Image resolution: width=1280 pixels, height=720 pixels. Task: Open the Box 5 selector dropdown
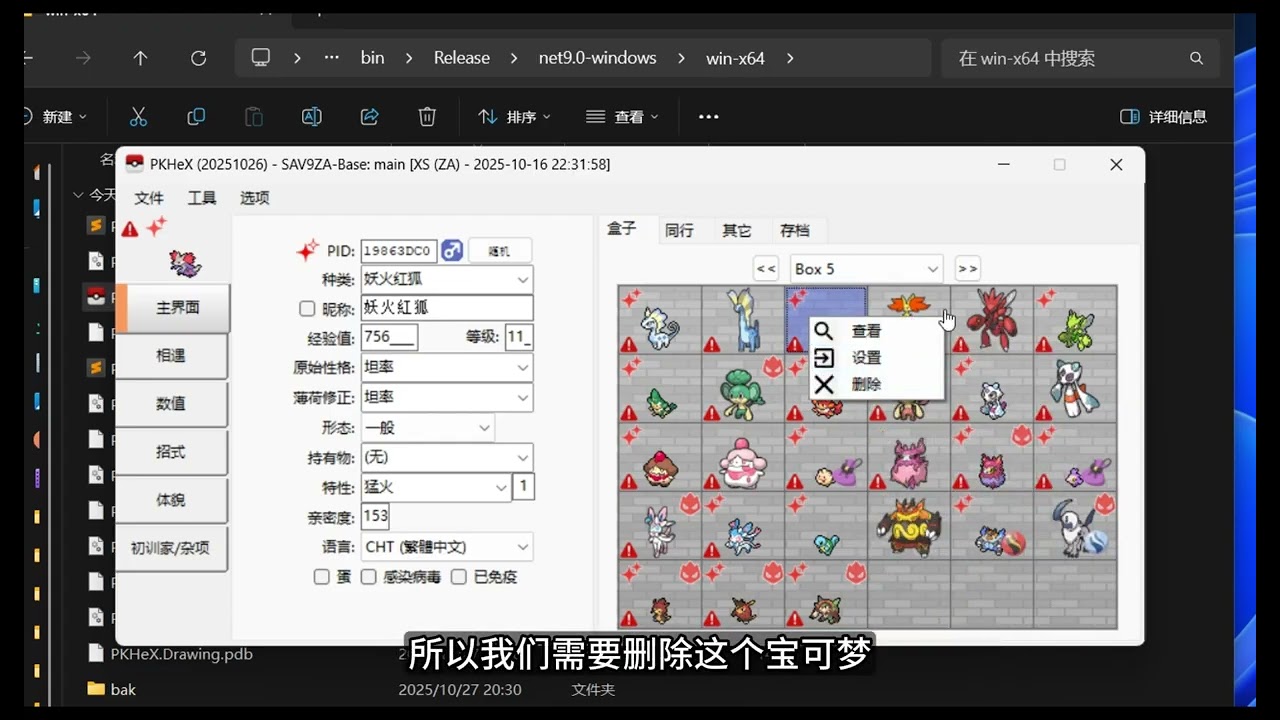[866, 269]
